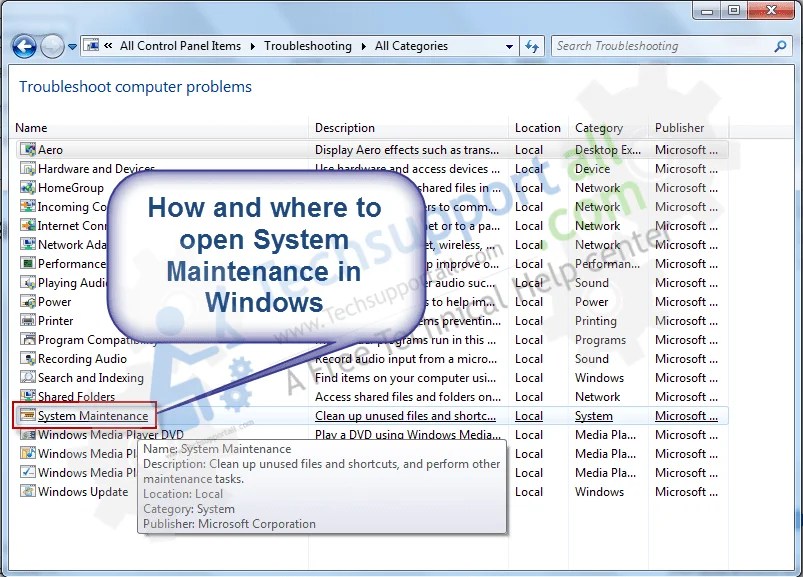Click 'Programs' category cell
This screenshot has width=803, height=577.
pos(600,340)
